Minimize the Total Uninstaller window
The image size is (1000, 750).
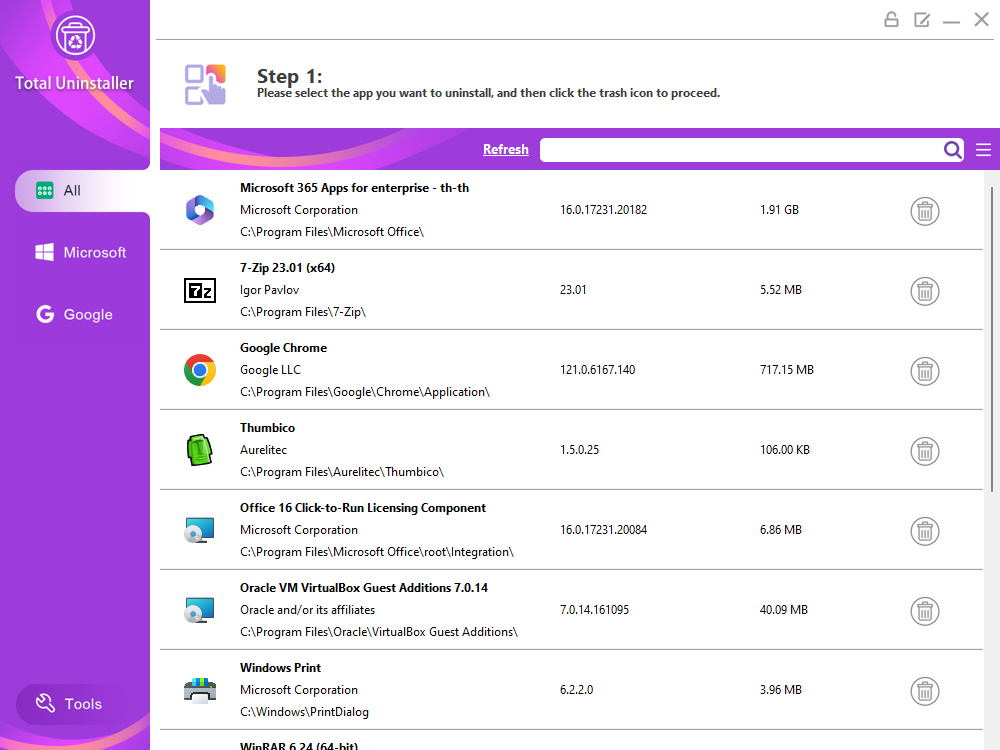(952, 21)
